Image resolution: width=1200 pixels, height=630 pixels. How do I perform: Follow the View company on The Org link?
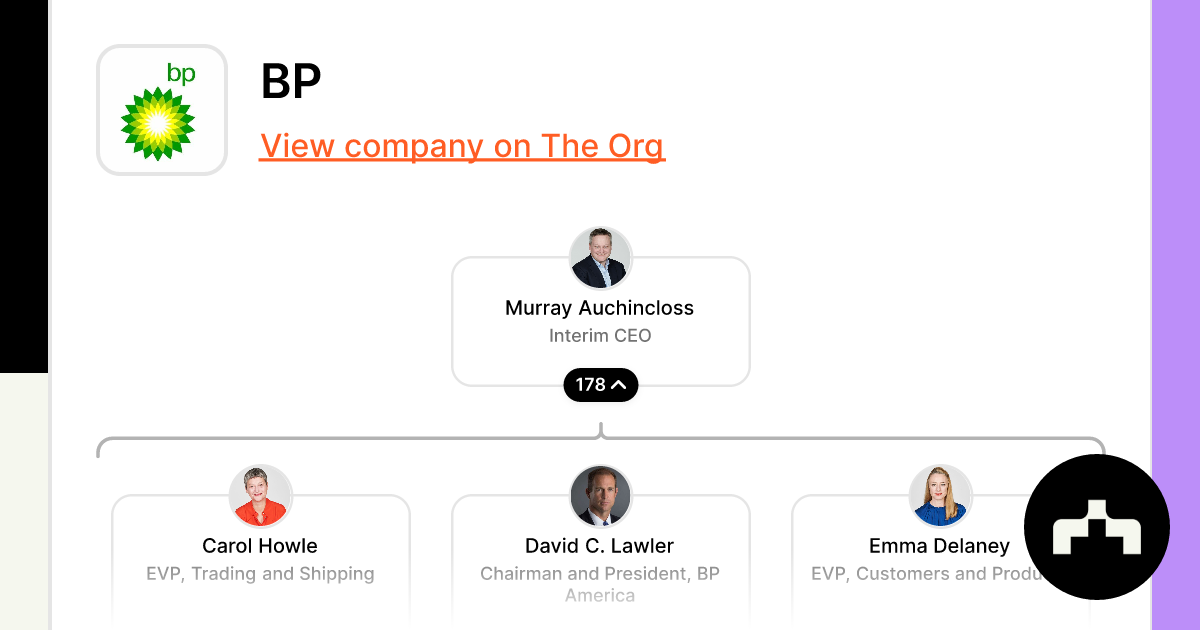[x=462, y=146]
